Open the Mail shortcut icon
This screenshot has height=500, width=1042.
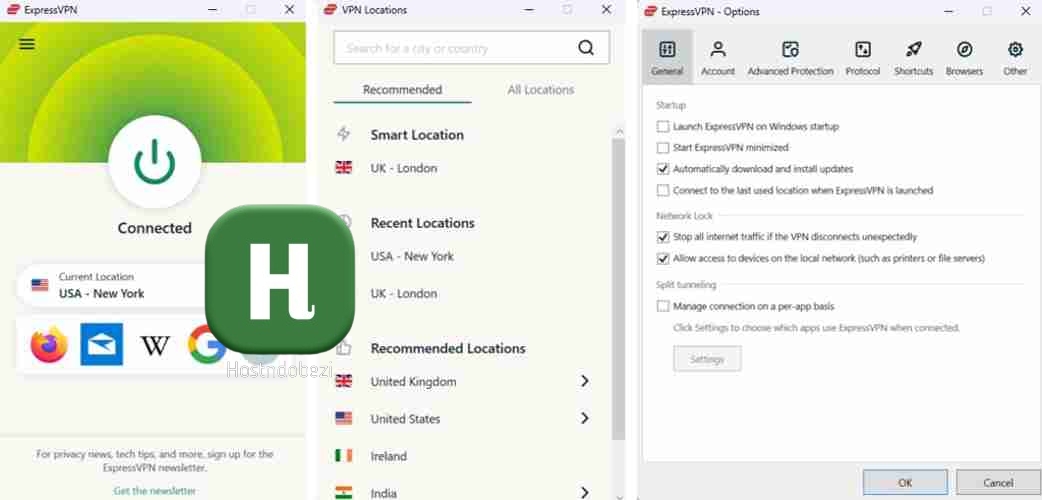102,345
